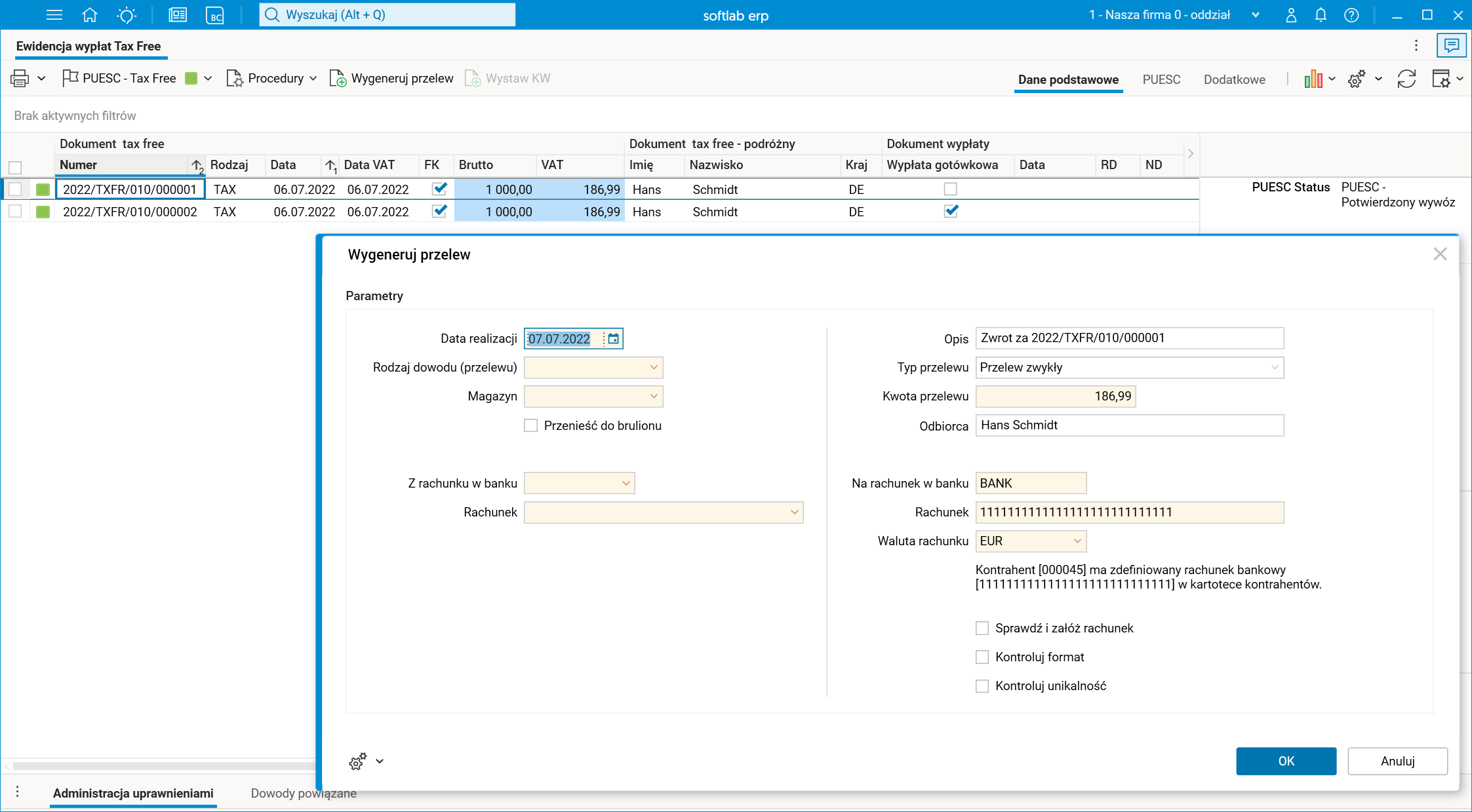This screenshot has width=1472, height=812.
Task: Click the Anuluj button
Action: click(x=1397, y=761)
